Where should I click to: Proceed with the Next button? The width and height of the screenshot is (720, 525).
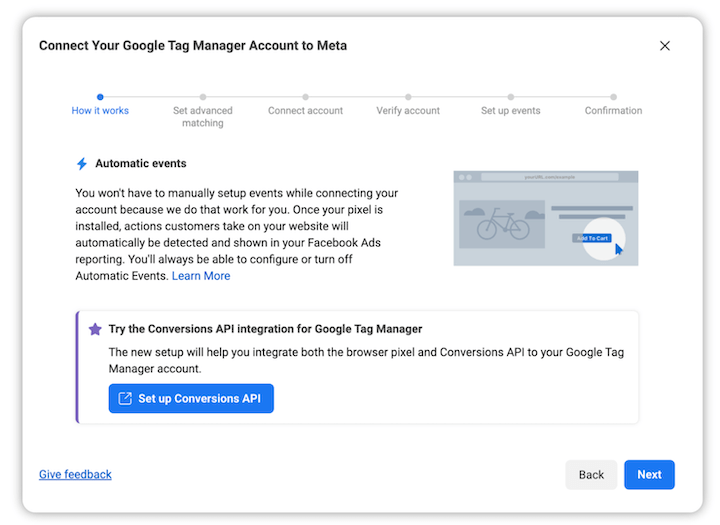649,474
